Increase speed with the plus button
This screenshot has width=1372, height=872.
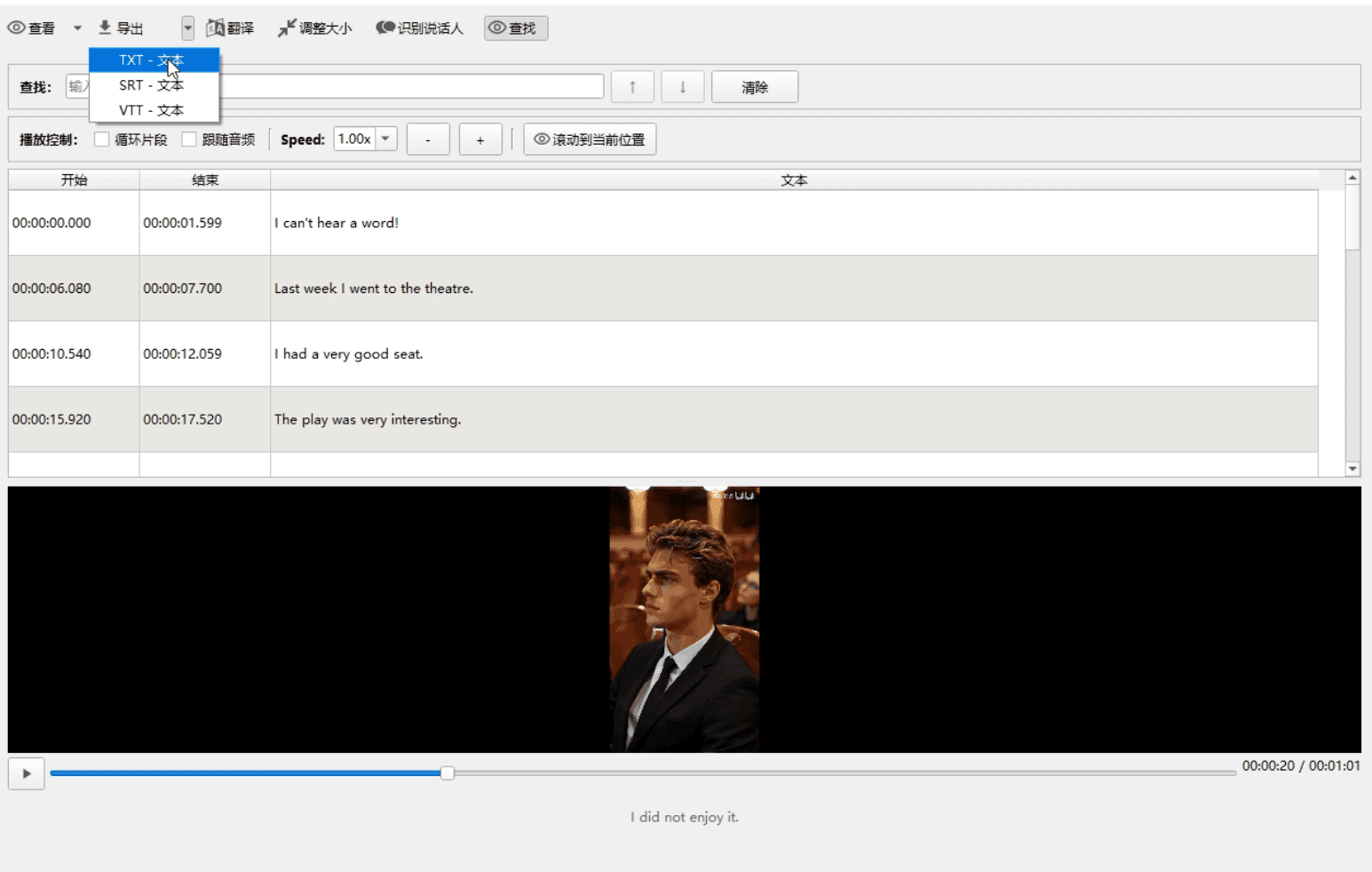point(480,139)
